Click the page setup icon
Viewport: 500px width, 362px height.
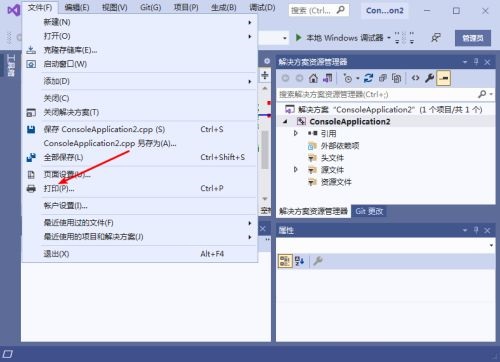[31, 174]
